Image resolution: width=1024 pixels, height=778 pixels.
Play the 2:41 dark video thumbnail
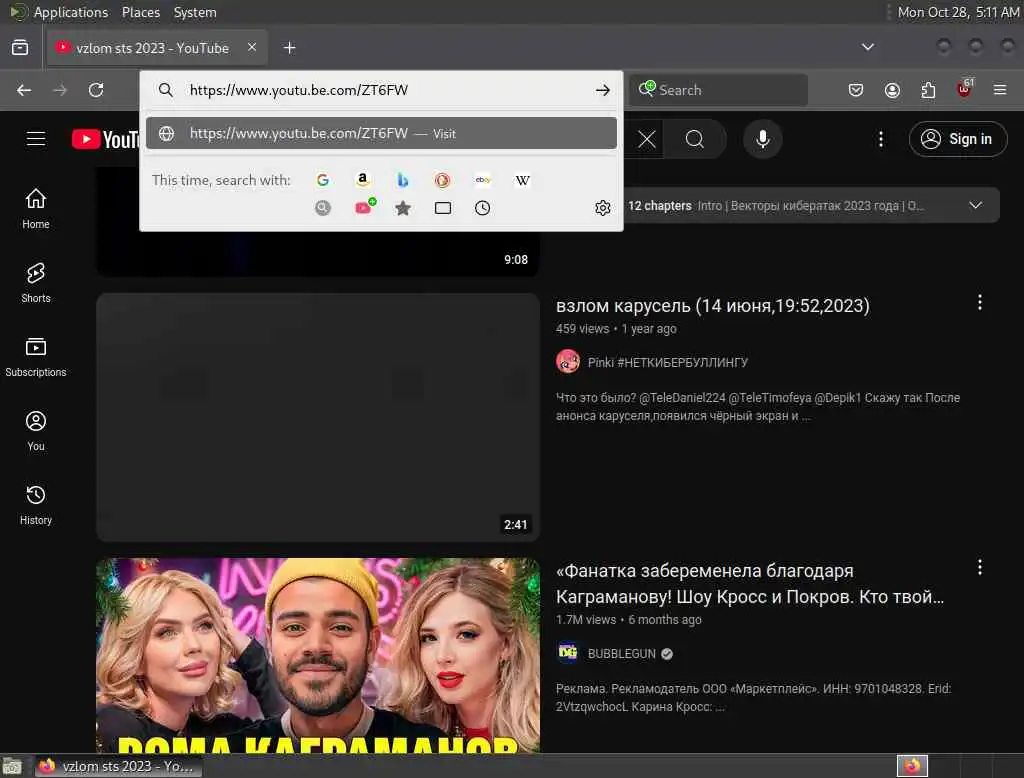point(318,417)
